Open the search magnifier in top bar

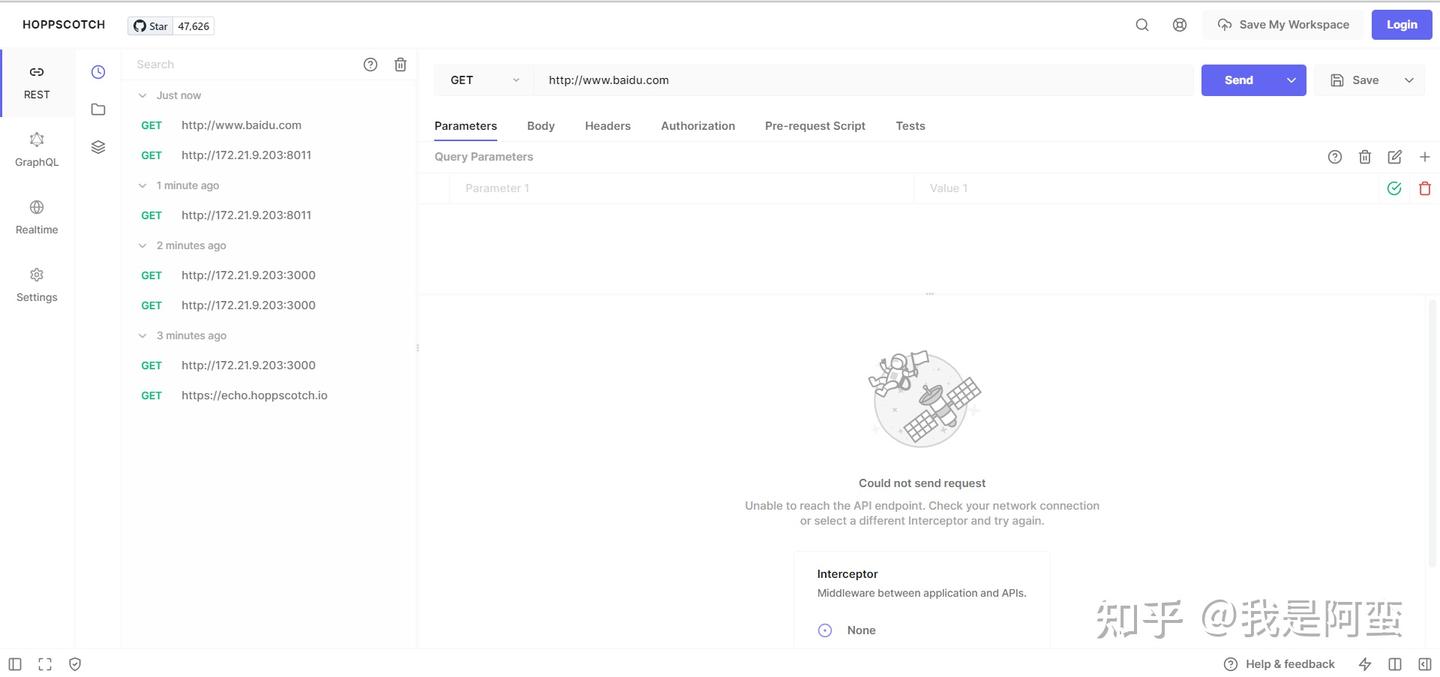tap(1142, 24)
